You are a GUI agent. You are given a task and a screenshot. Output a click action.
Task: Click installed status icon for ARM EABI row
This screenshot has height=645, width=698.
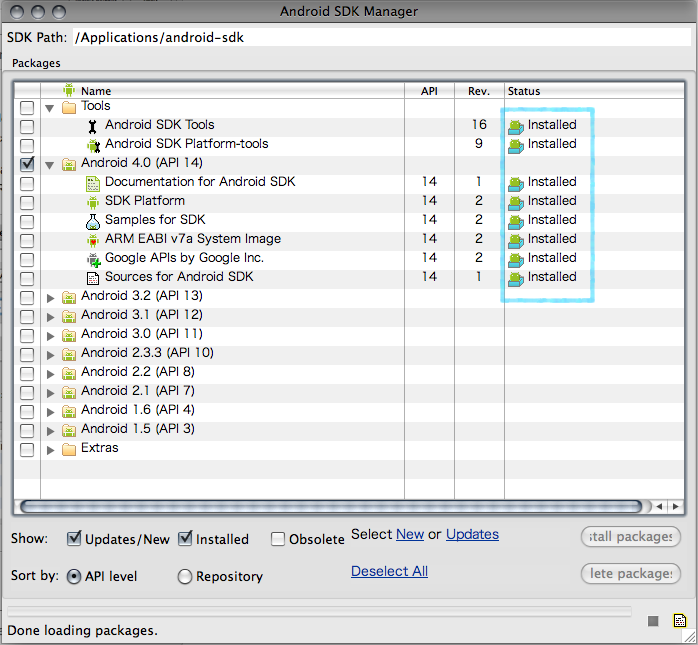[515, 241]
